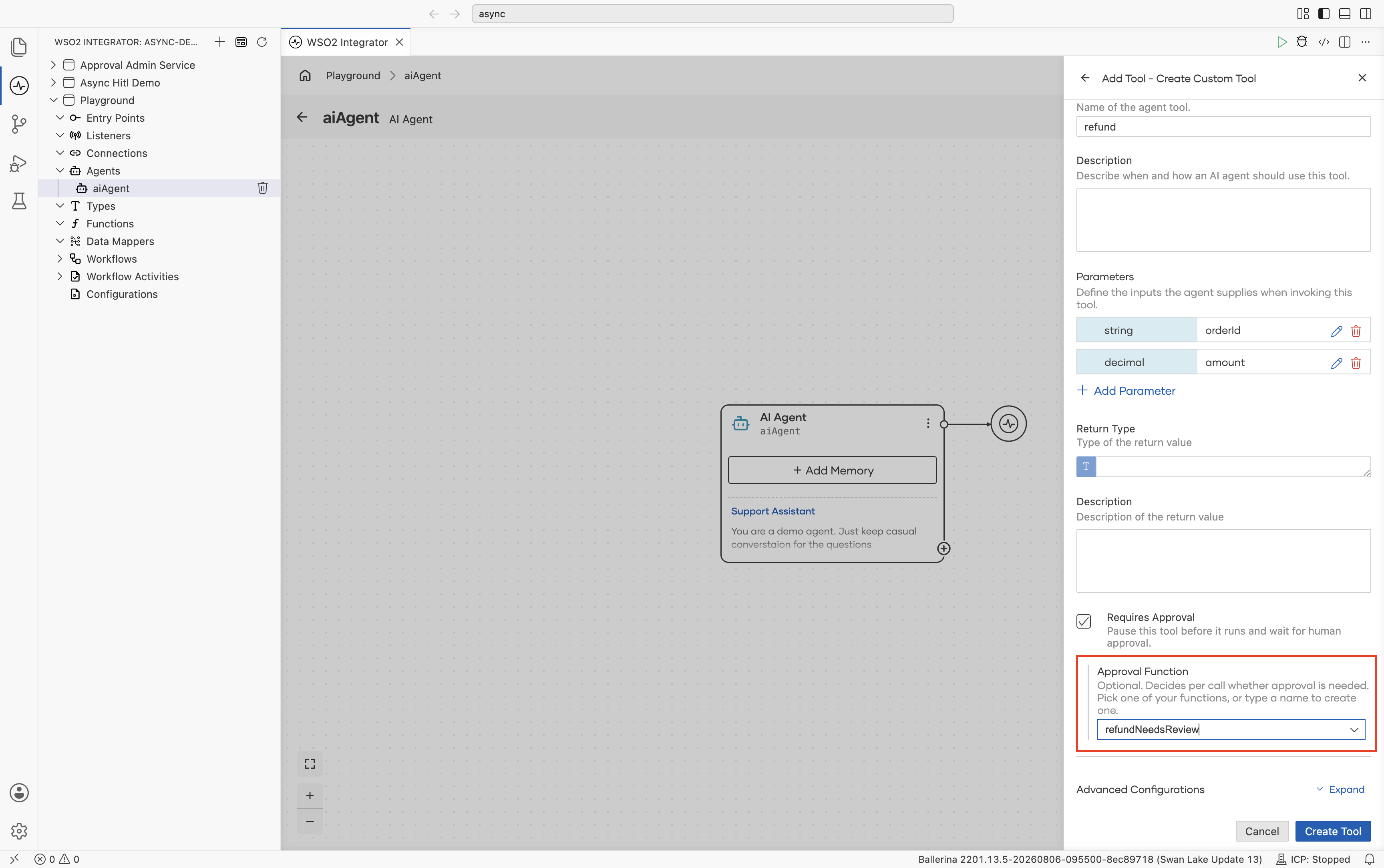The image size is (1384, 868).
Task: Start debugging with the bug icon
Action: [1302, 42]
